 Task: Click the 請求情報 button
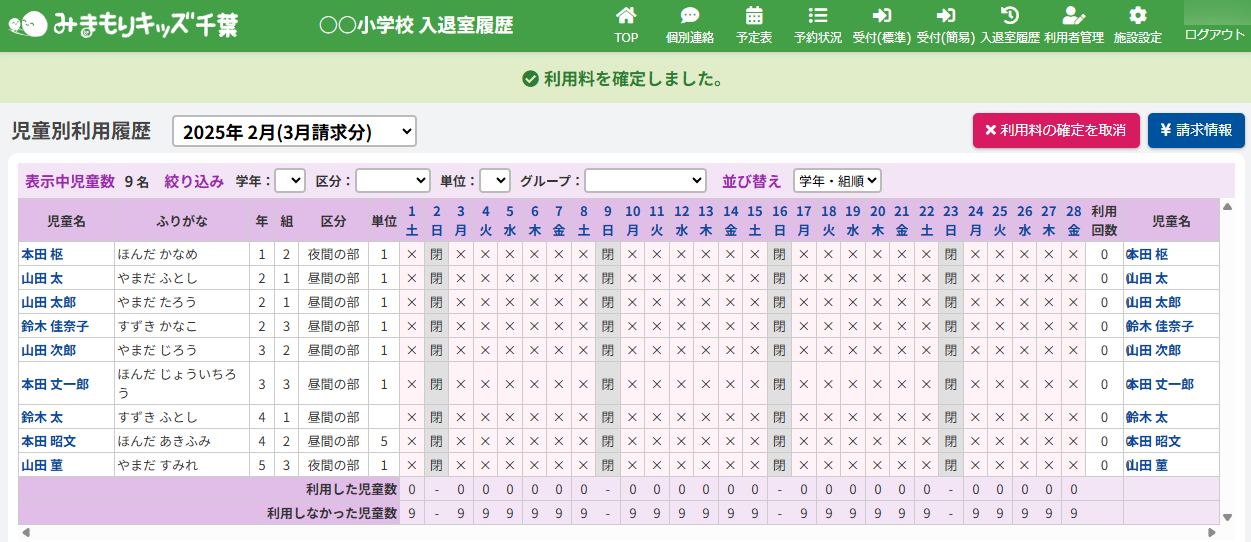click(x=1196, y=130)
